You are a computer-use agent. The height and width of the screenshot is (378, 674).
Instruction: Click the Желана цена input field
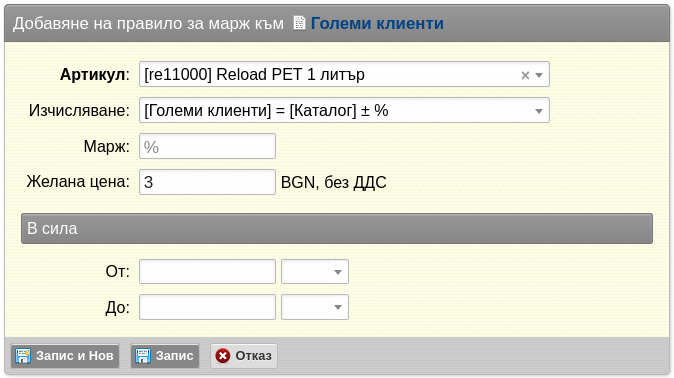pos(207,182)
